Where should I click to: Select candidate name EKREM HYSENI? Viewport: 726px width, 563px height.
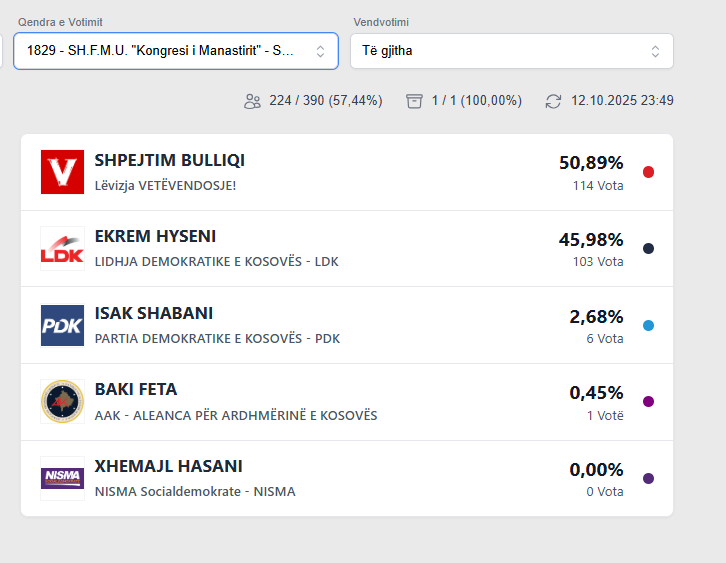click(155, 237)
